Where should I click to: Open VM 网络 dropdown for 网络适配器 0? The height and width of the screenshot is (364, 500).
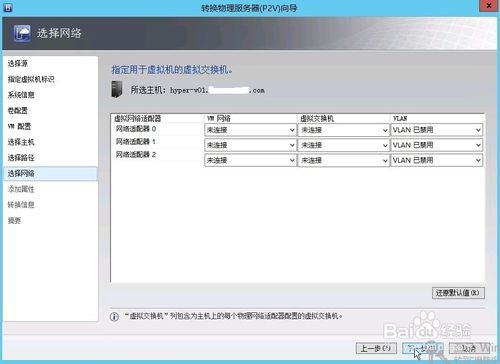tap(250, 130)
